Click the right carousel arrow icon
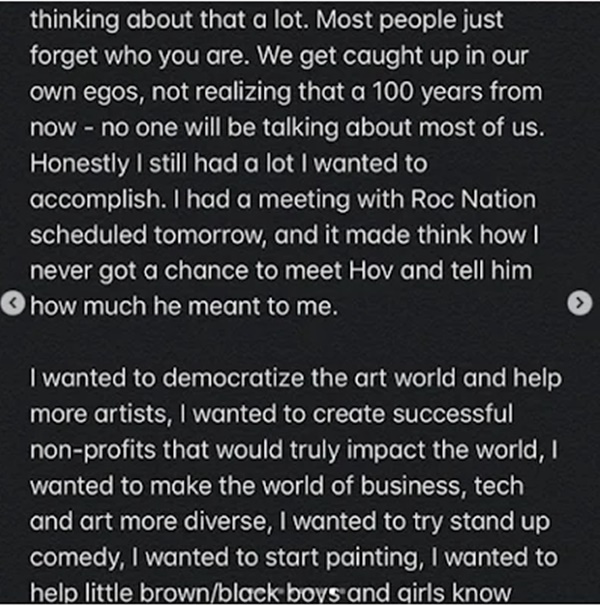 point(580,303)
